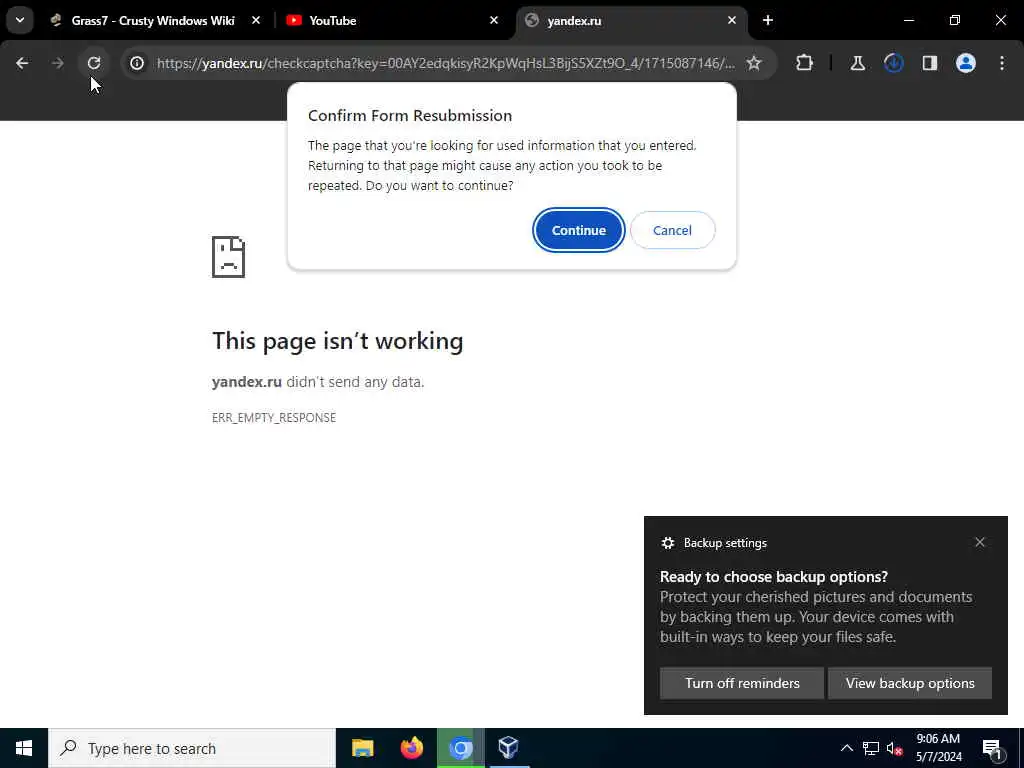
Task: Open the profile avatar menu
Action: tap(965, 63)
